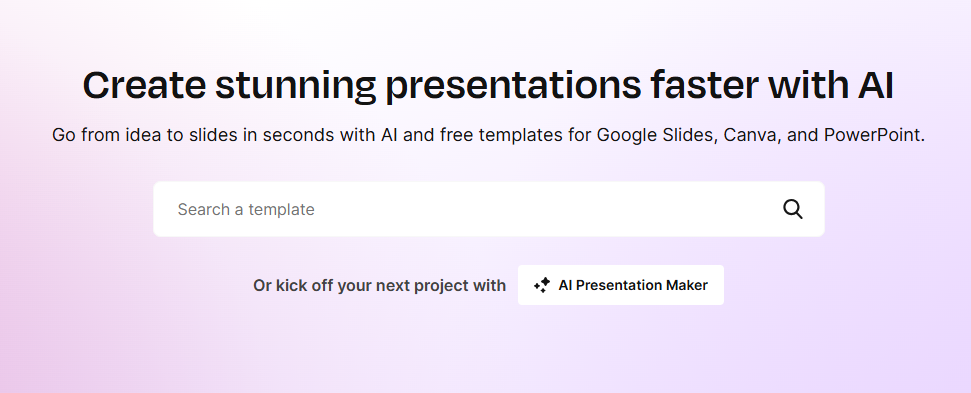971x393 pixels.
Task: Click the 'Search a template' placeholder text
Action: coord(246,210)
